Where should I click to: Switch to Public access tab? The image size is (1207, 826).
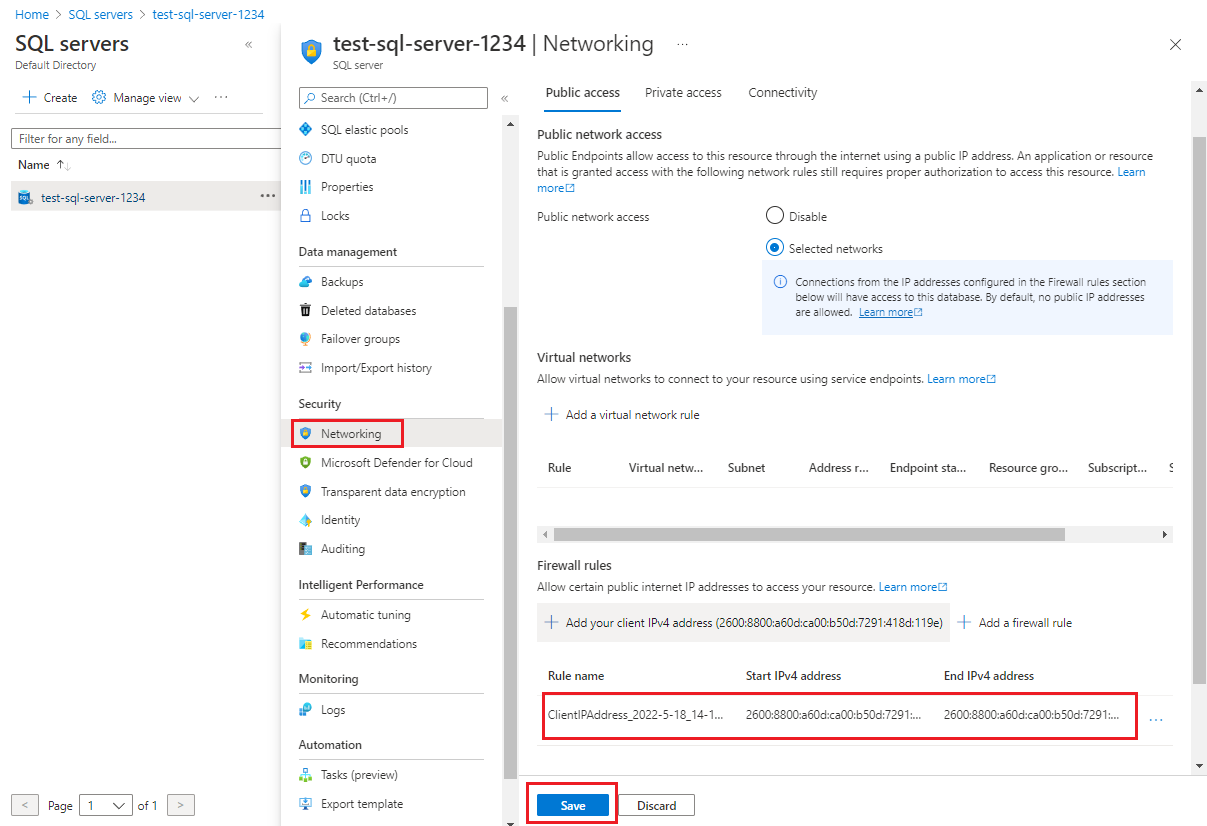tap(583, 93)
